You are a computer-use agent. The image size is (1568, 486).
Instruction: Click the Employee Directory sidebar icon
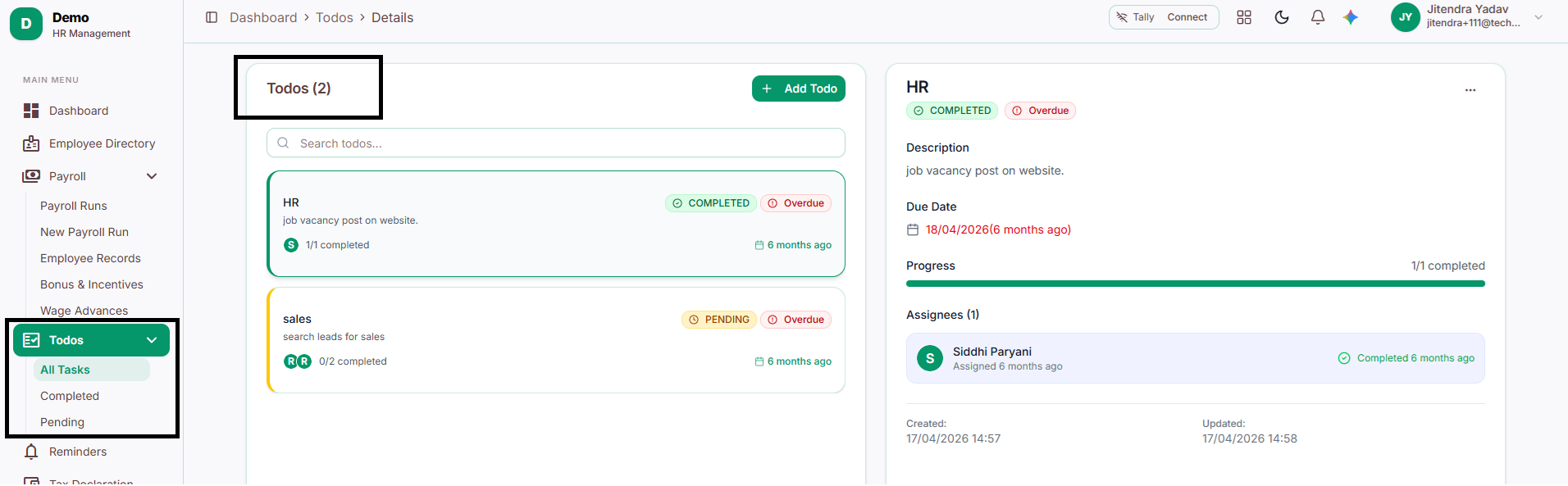[x=31, y=143]
